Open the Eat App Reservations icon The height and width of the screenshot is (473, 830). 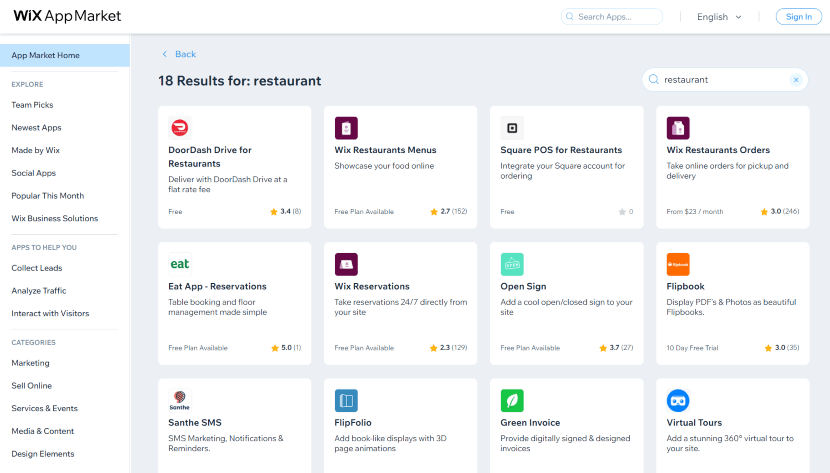[180, 264]
